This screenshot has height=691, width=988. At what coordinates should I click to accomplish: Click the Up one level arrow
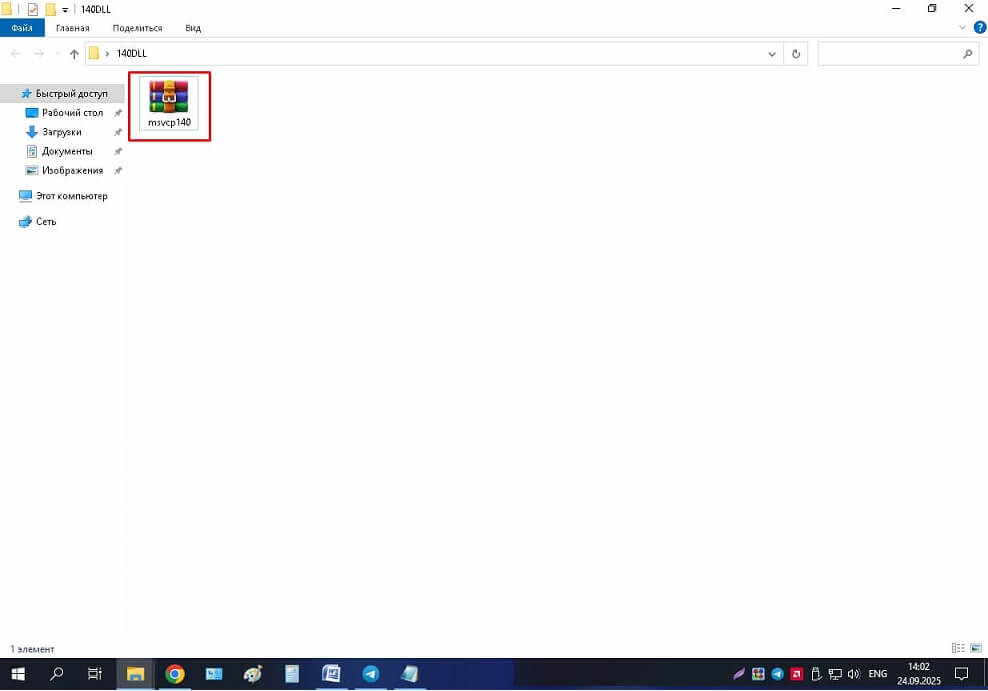click(x=74, y=54)
